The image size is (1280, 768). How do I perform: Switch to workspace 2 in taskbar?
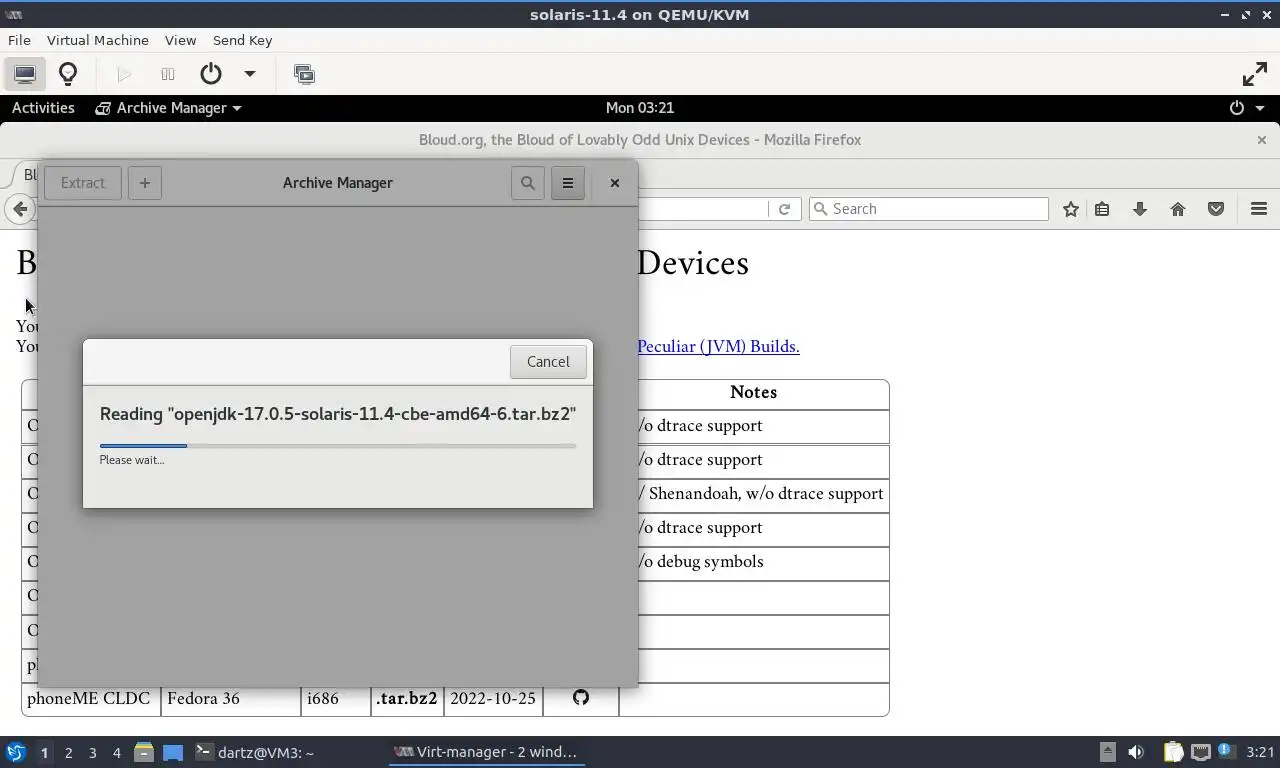[x=68, y=753]
